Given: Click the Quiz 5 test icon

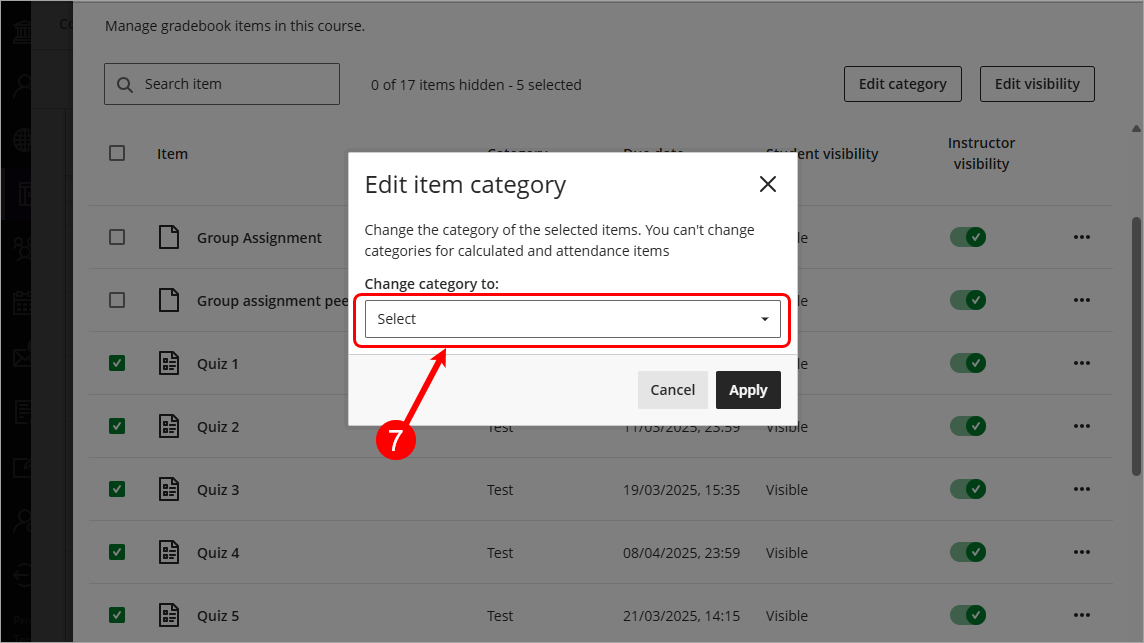Looking at the screenshot, I should [169, 615].
